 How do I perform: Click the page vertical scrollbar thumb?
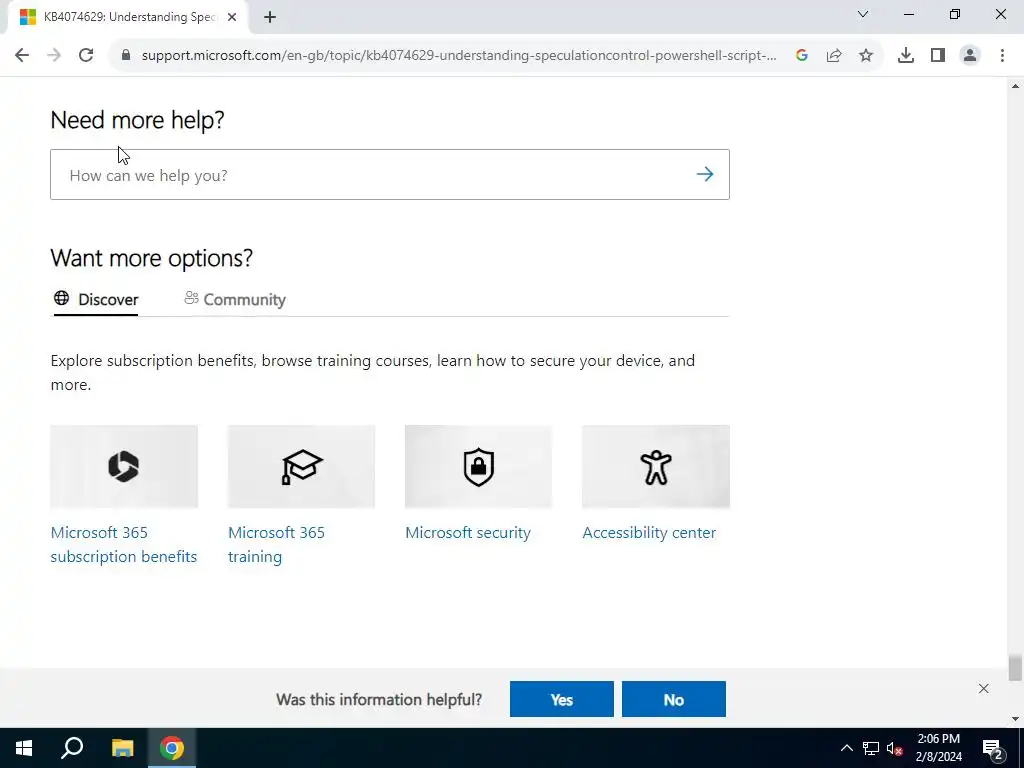click(x=1015, y=669)
